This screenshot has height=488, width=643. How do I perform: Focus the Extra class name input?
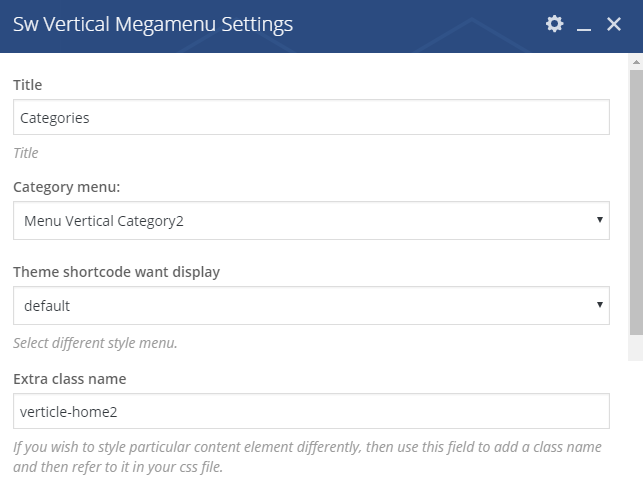(311, 411)
